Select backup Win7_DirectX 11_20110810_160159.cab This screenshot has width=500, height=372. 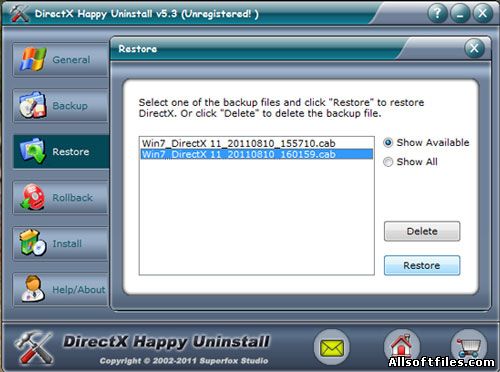tap(257, 154)
